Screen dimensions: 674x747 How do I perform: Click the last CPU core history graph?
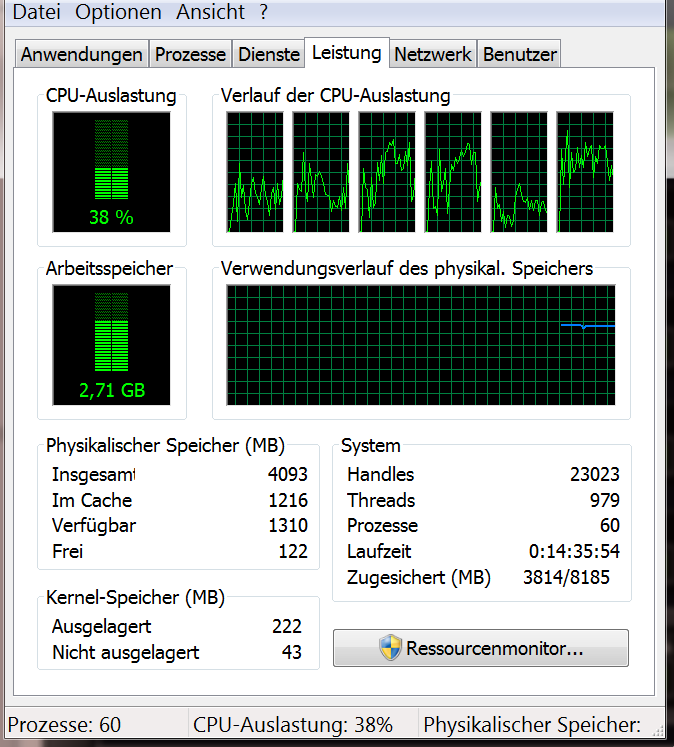pyautogui.click(x=585, y=172)
